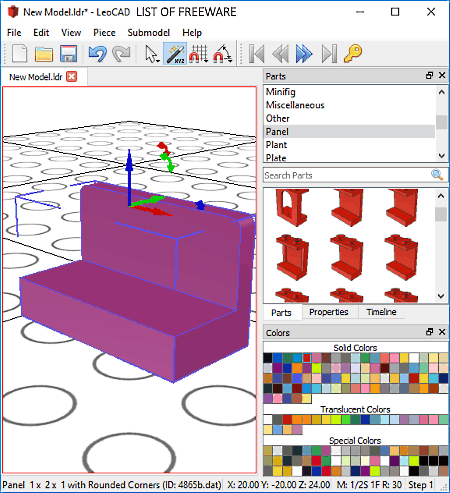This screenshot has width=450, height=493.
Task: Open rotation snap dropdown arrow
Action: click(x=230, y=60)
